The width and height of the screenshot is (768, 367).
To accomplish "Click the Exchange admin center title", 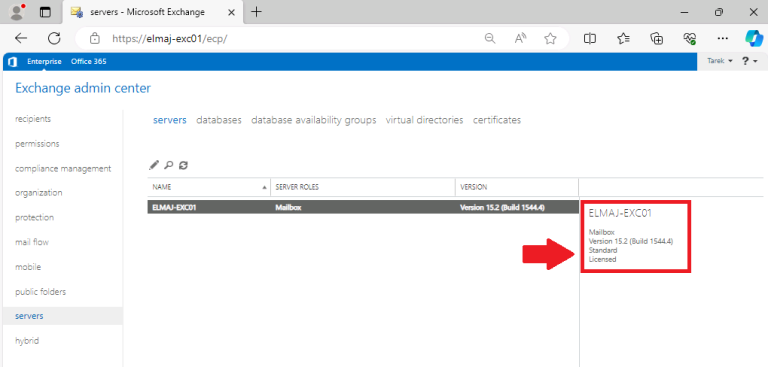I will coord(83,88).
